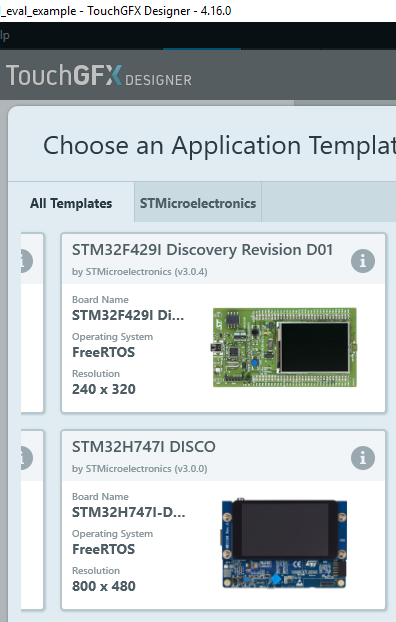Open info for STM32H747I DISCO template
396x622 pixels.
[363, 458]
